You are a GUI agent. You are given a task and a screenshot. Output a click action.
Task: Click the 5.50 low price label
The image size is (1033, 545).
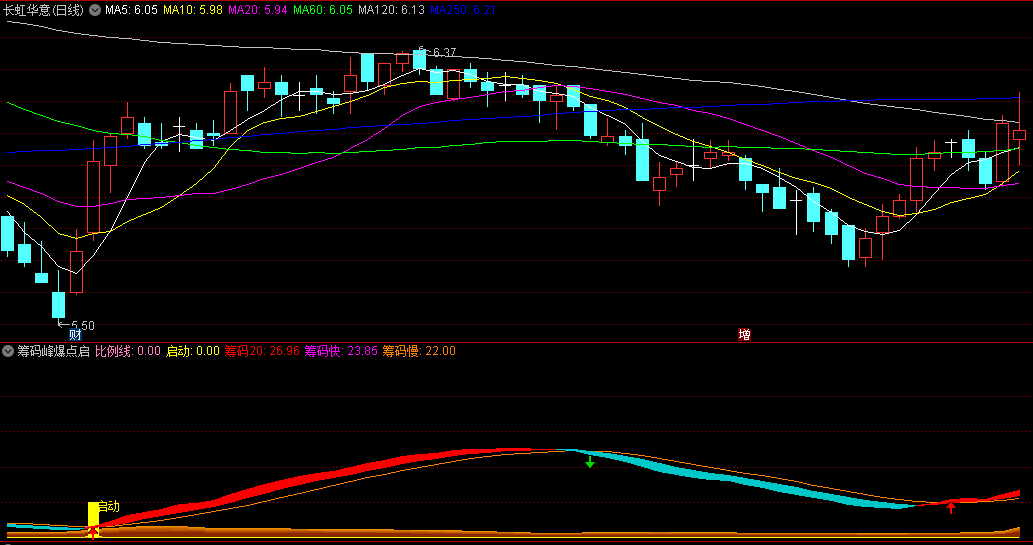tap(82, 326)
